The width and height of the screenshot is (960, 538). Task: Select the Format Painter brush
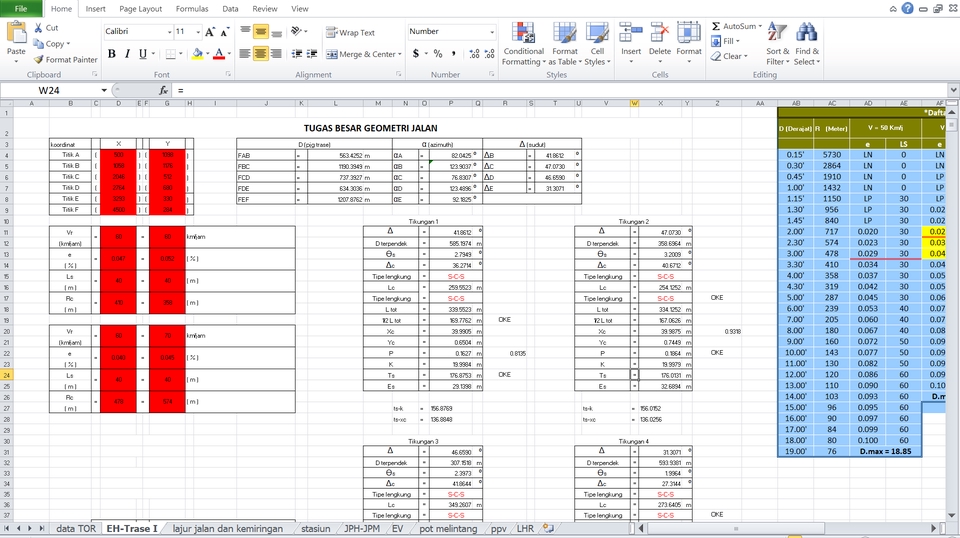39,59
